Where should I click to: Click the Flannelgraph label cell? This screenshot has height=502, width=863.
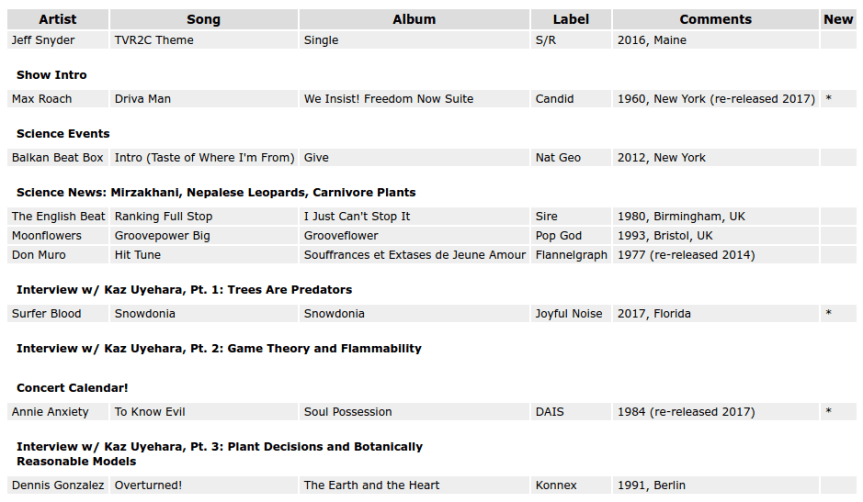click(571, 255)
